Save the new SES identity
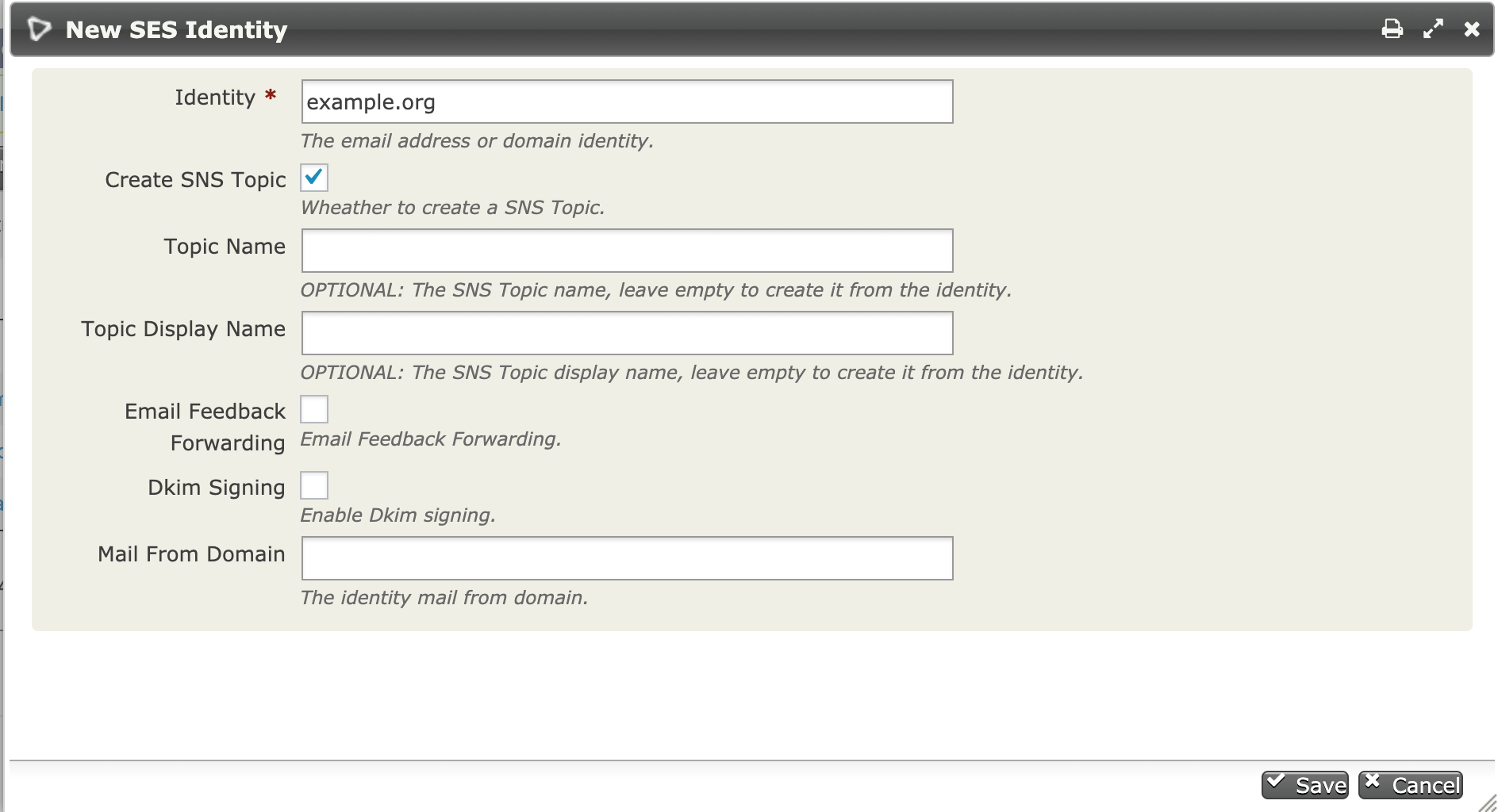1498x812 pixels. tap(1305, 785)
